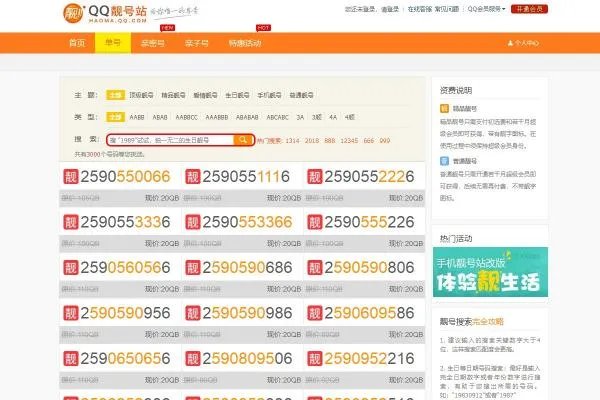Click hot search term 888
The width and height of the screenshot is (600, 400).
(x=329, y=140)
